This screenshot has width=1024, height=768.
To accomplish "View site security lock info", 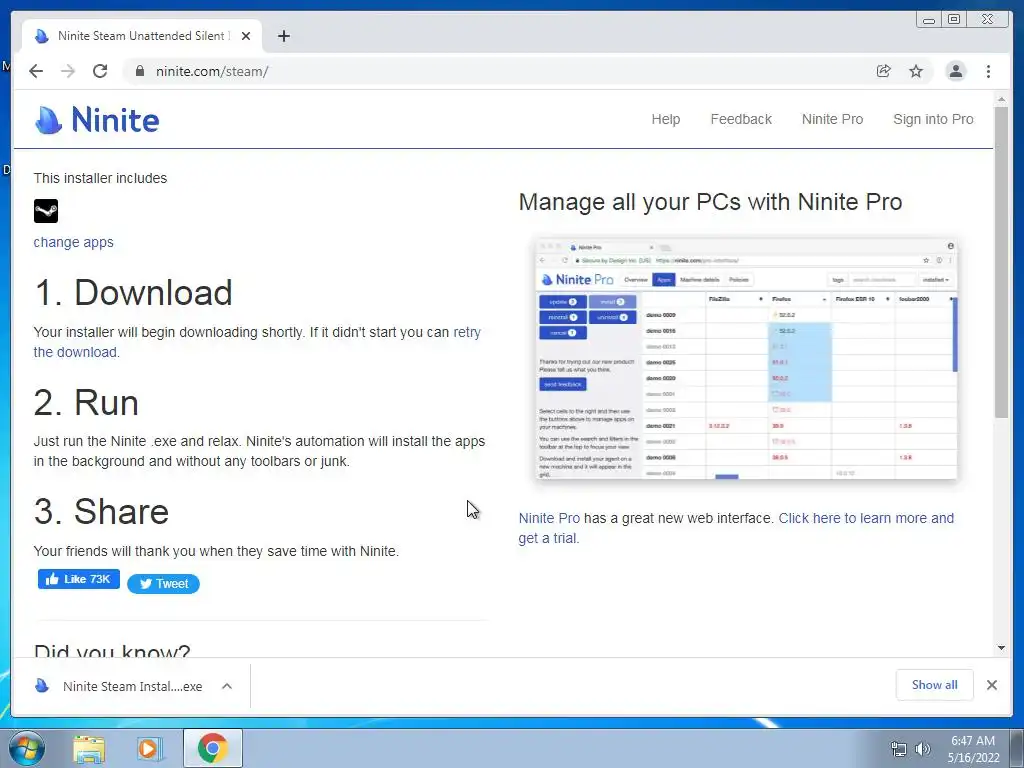I will 139,71.
